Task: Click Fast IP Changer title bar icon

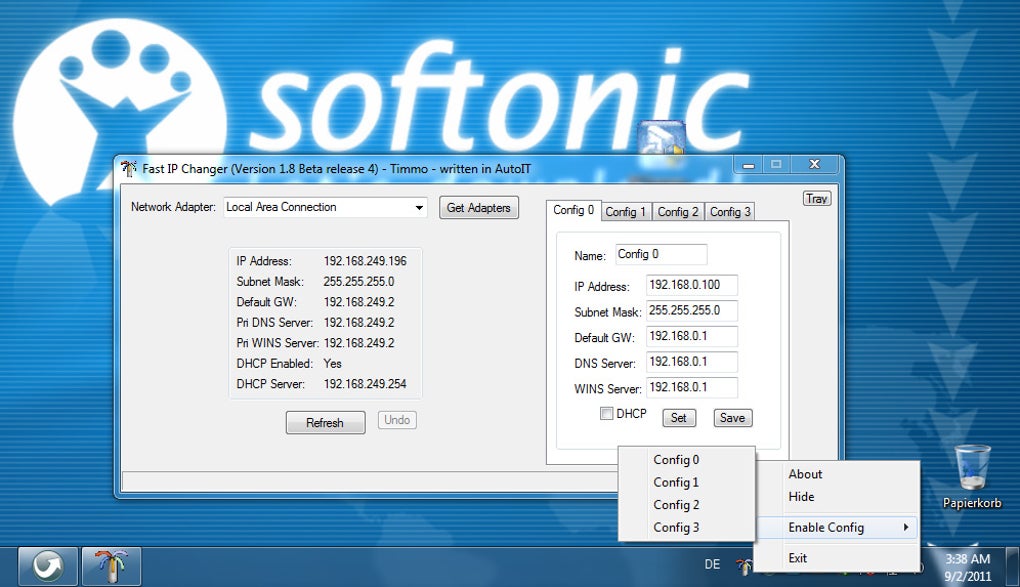Action: pyautogui.click(x=128, y=169)
